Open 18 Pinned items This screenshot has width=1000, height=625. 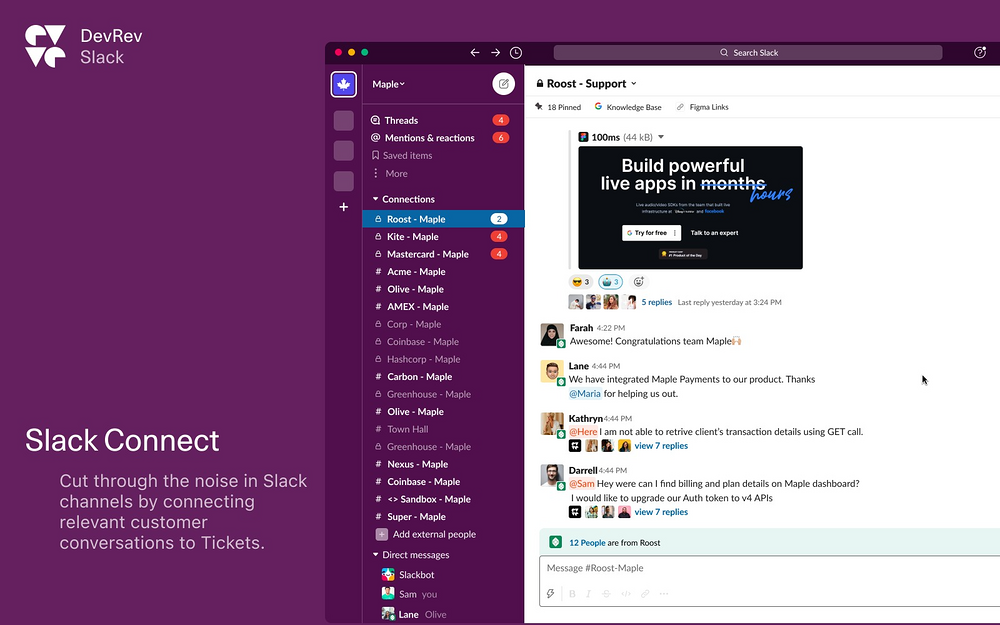[558, 107]
